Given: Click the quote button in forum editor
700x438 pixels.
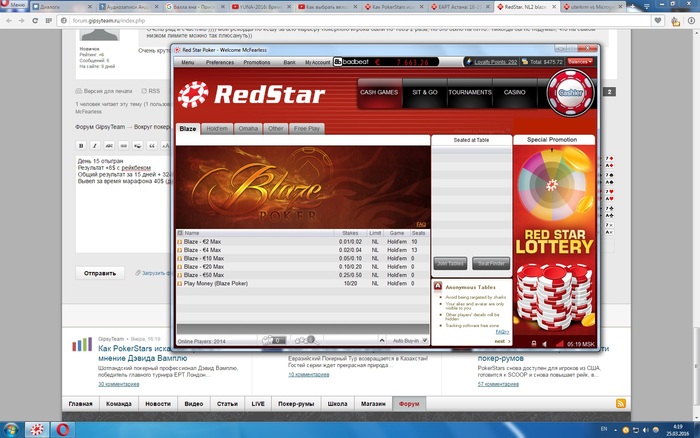Looking at the screenshot, I should (x=152, y=146).
